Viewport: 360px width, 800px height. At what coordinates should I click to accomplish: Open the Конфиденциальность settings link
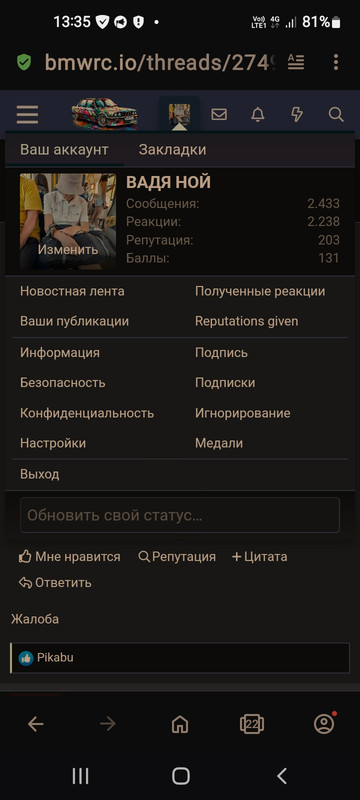87,413
